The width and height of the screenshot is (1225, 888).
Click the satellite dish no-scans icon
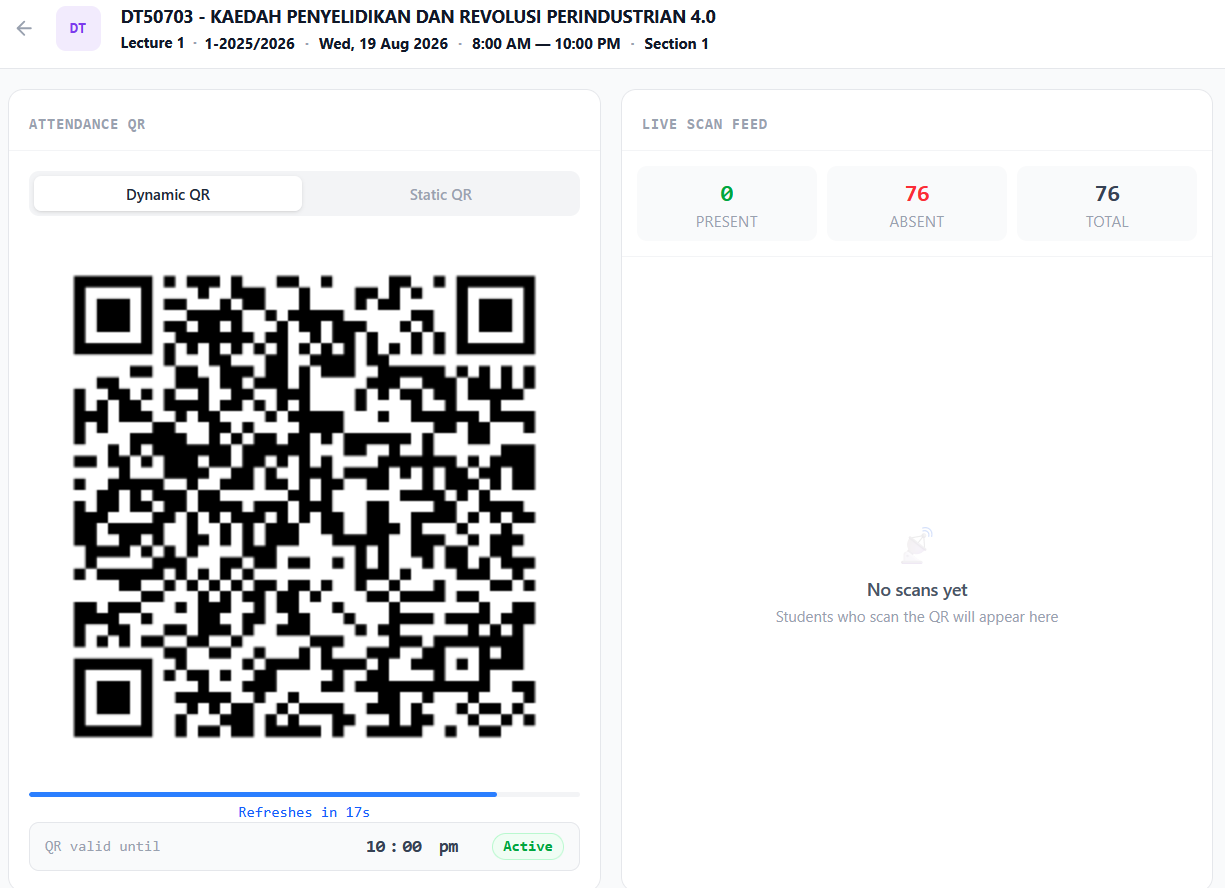click(917, 546)
